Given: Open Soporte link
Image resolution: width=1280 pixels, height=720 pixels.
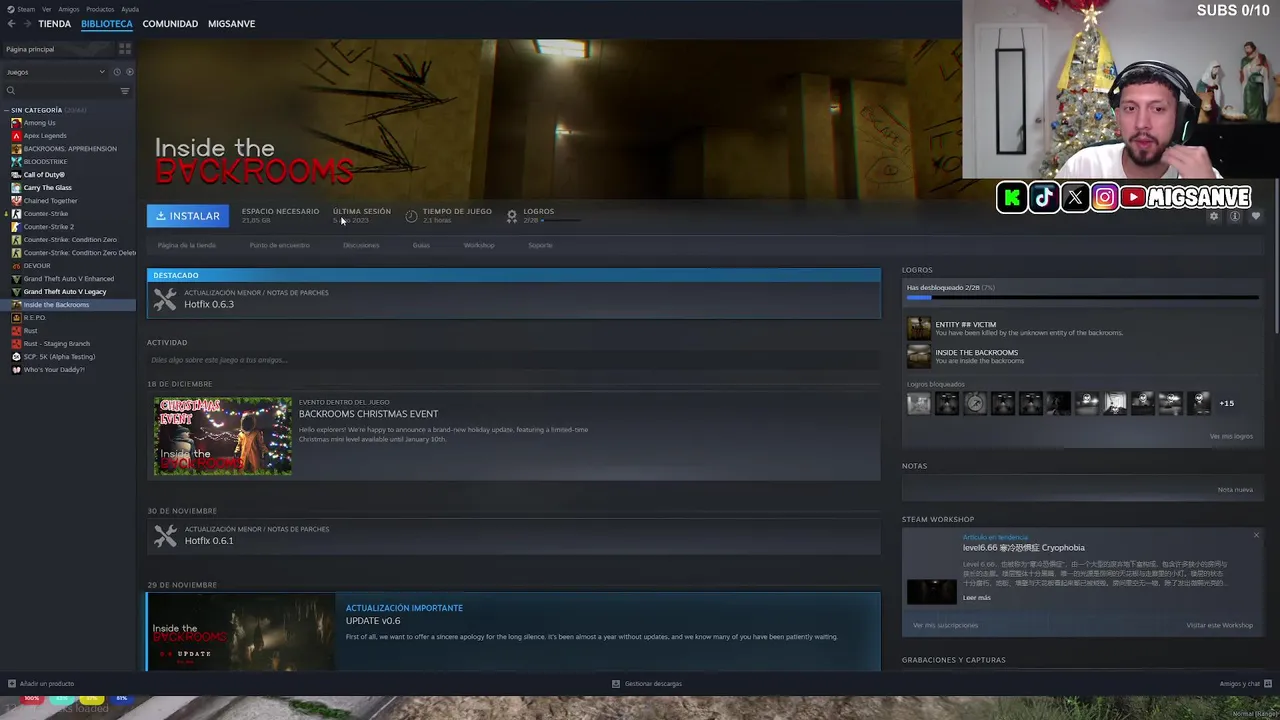Looking at the screenshot, I should (x=540, y=245).
